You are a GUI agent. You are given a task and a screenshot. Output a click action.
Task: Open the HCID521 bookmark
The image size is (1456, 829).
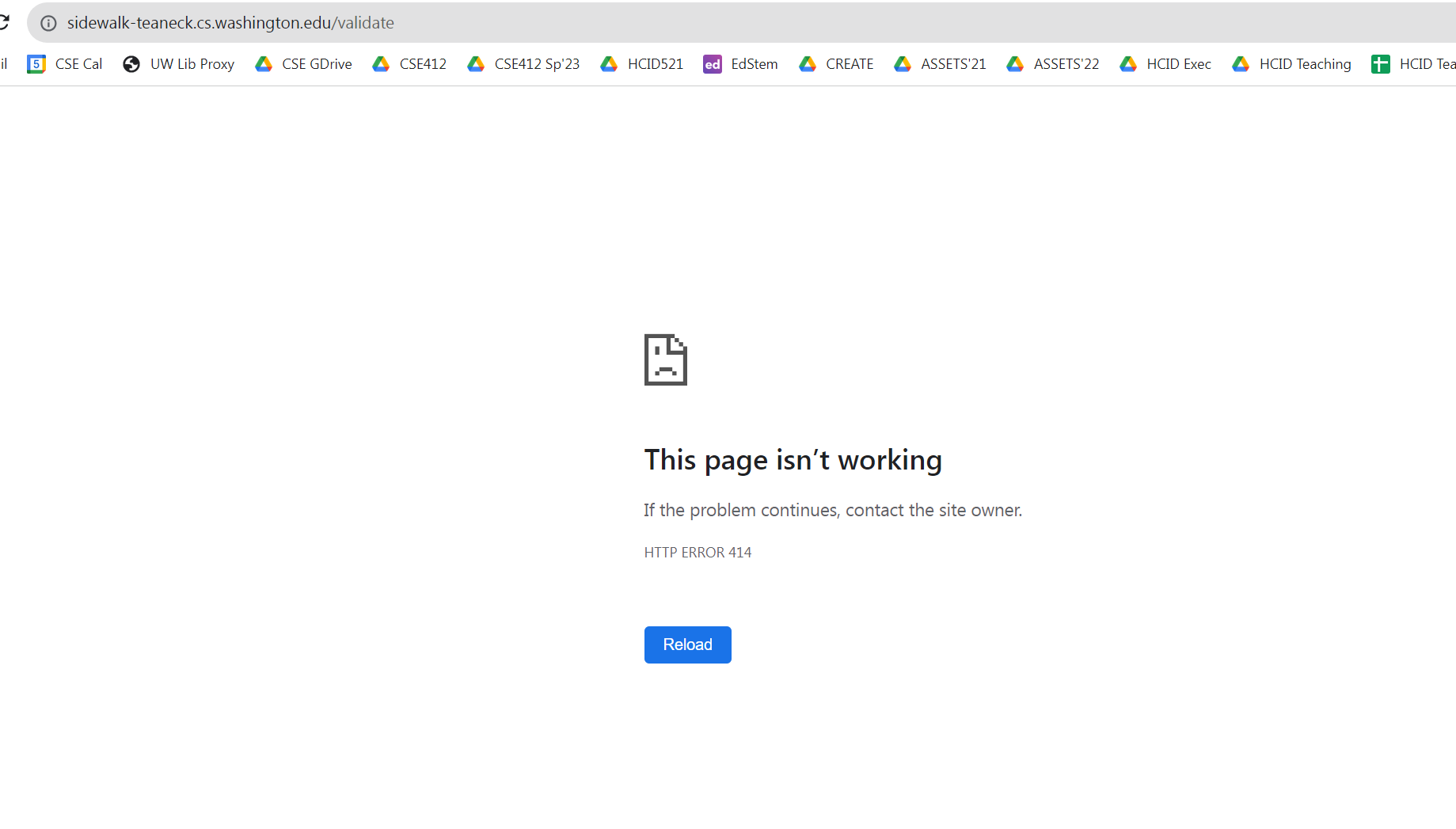coord(655,64)
